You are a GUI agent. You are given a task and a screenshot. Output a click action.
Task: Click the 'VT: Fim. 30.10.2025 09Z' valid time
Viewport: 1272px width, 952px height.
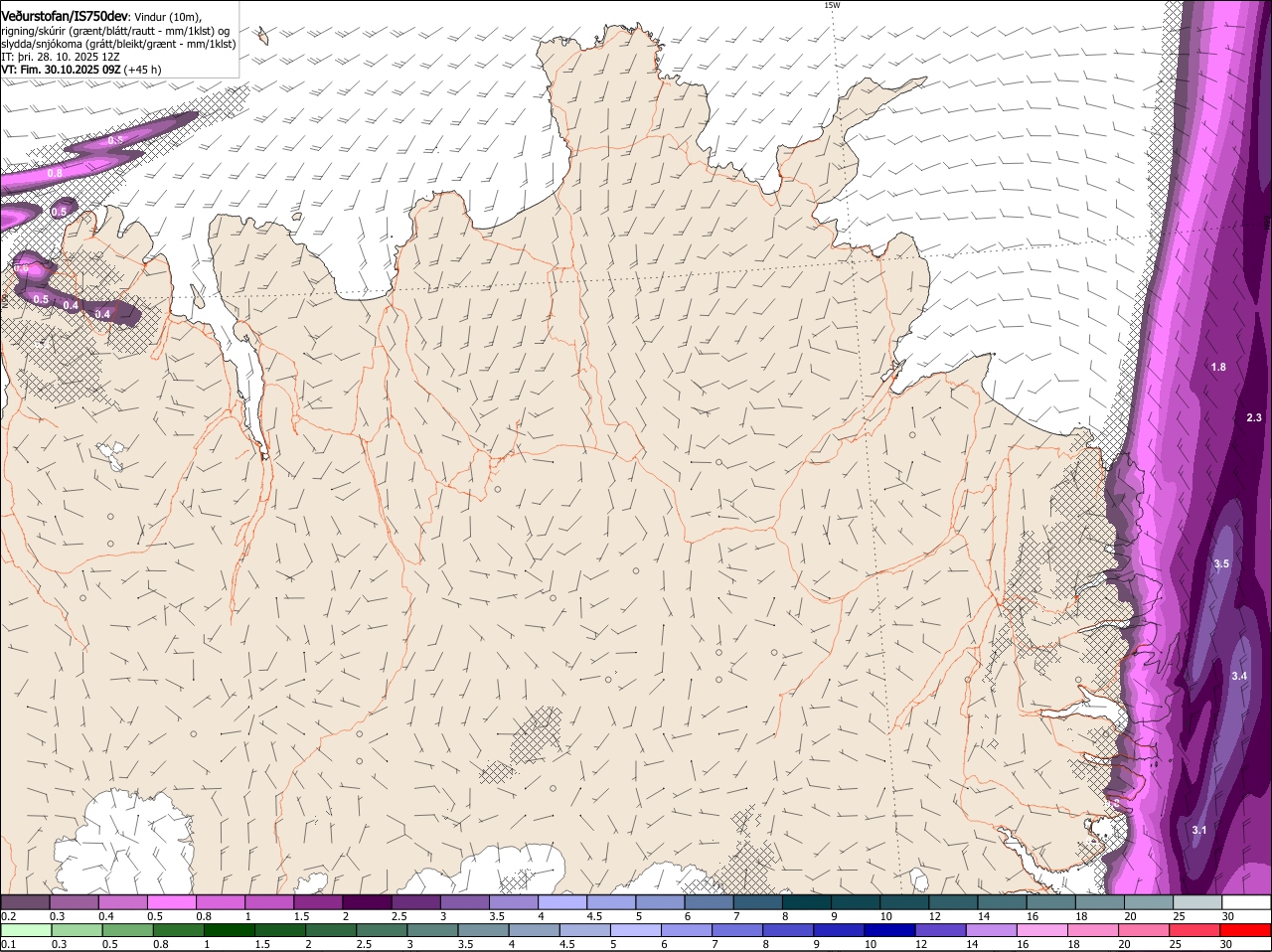[x=61, y=70]
